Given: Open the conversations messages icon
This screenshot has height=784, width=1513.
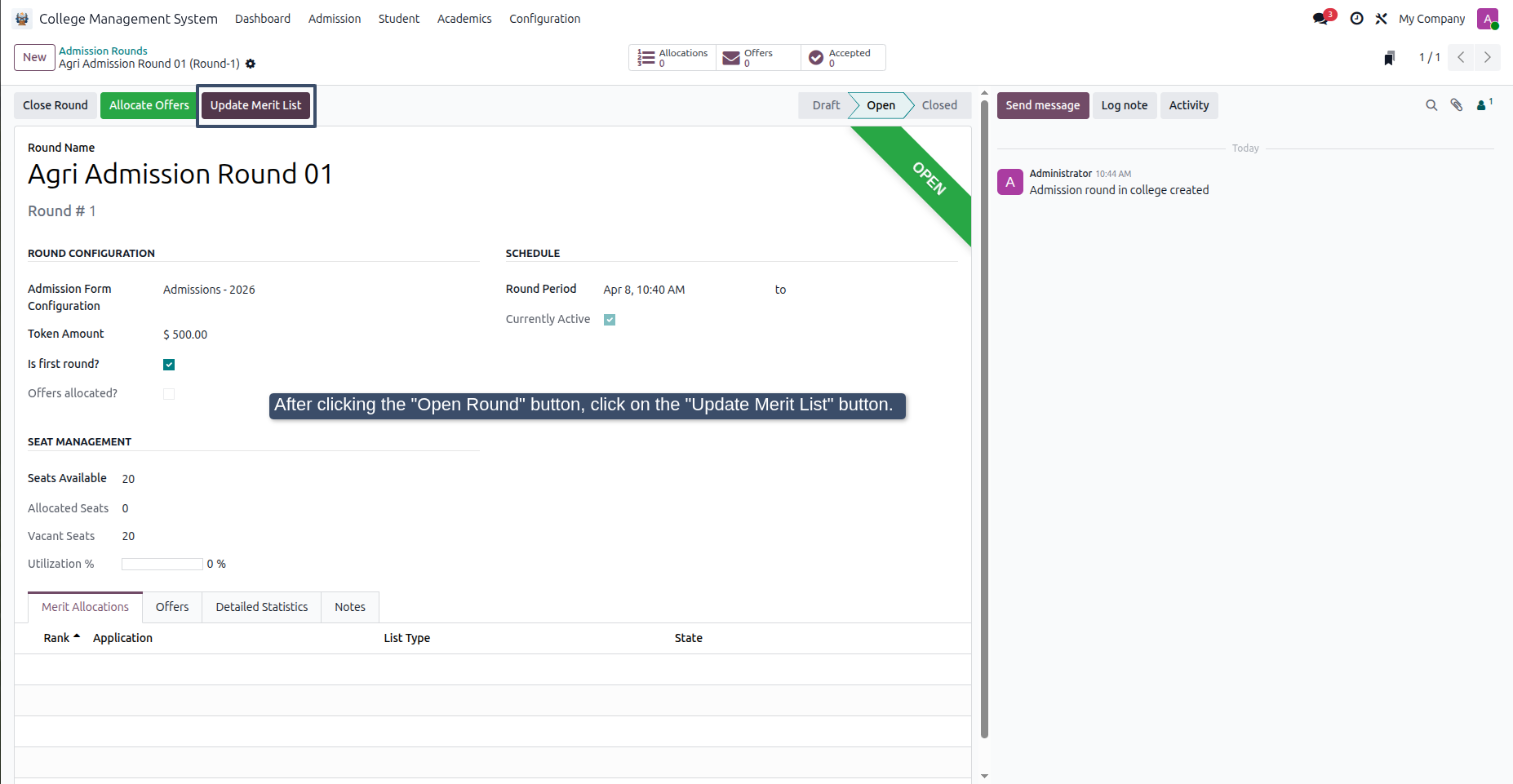Looking at the screenshot, I should [1322, 18].
